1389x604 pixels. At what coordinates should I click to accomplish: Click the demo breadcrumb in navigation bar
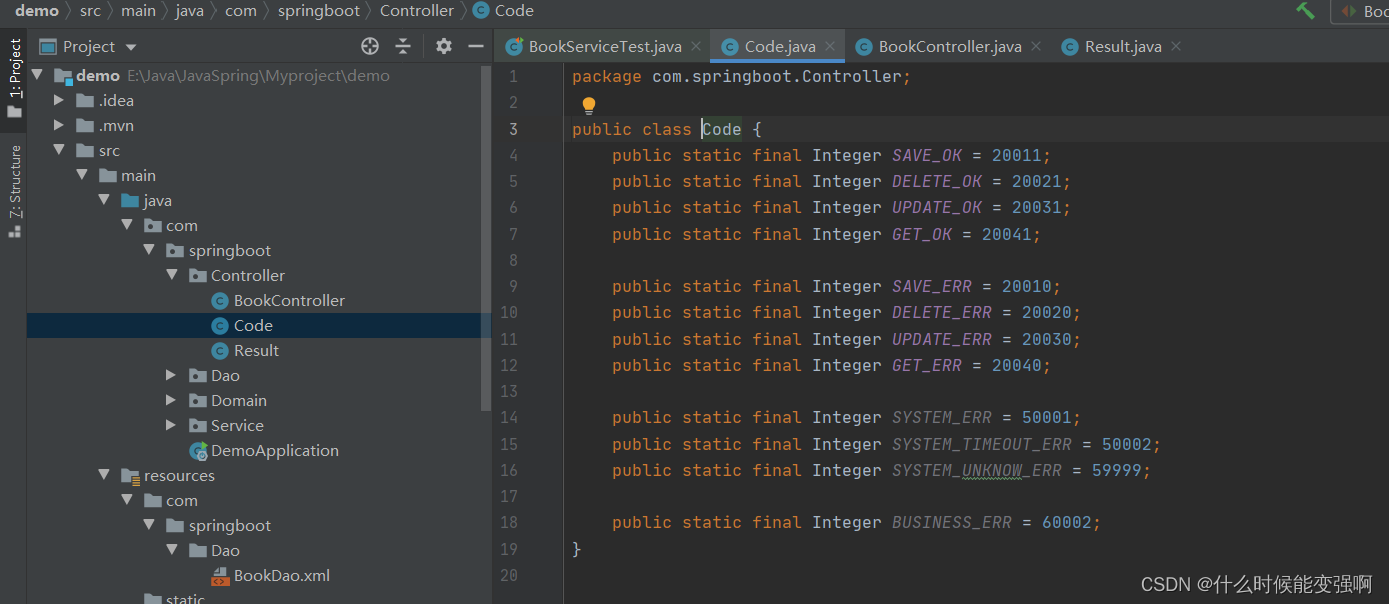[x=37, y=10]
